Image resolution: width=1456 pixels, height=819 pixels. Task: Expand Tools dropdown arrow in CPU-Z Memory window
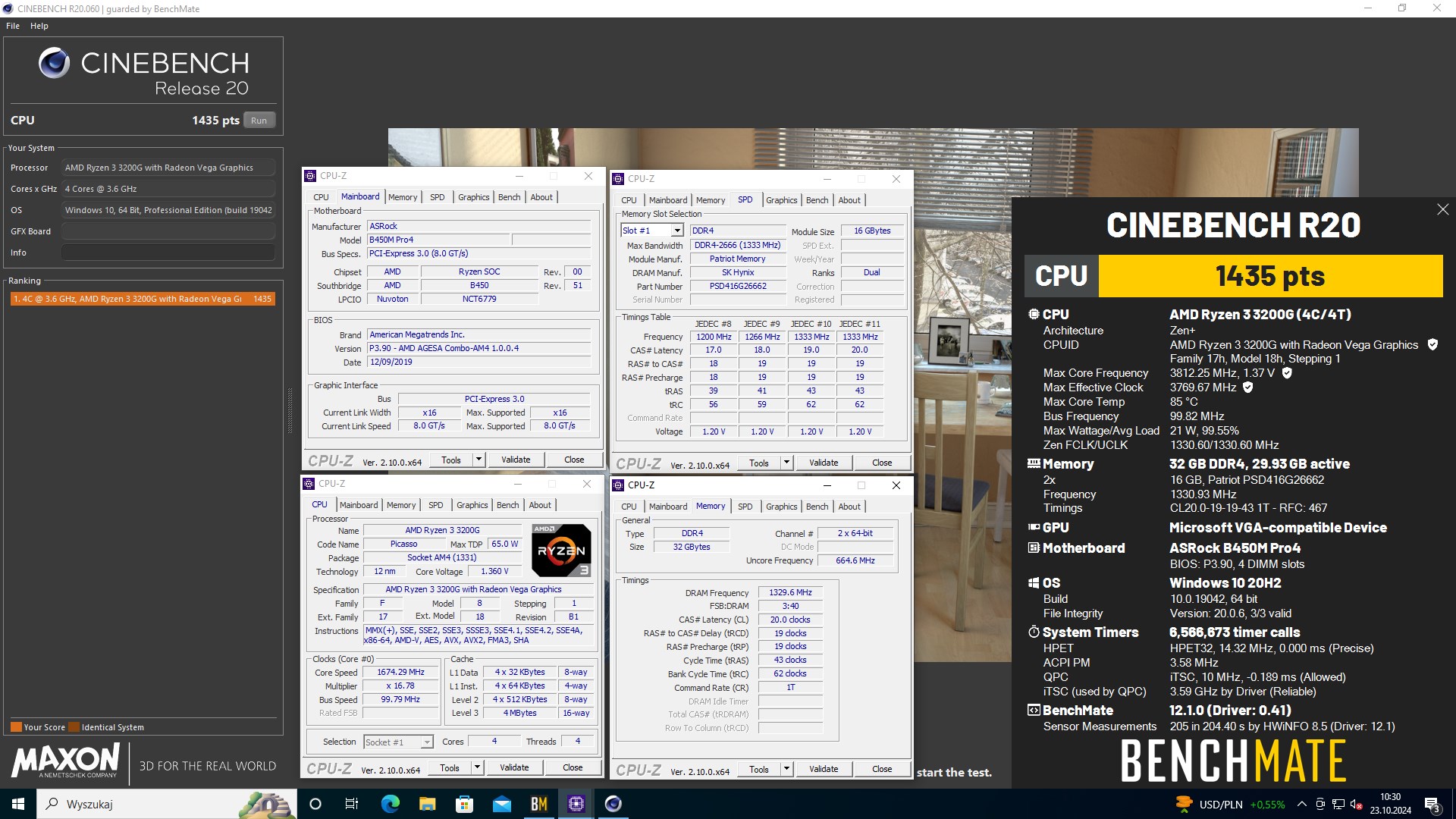pyautogui.click(x=786, y=769)
